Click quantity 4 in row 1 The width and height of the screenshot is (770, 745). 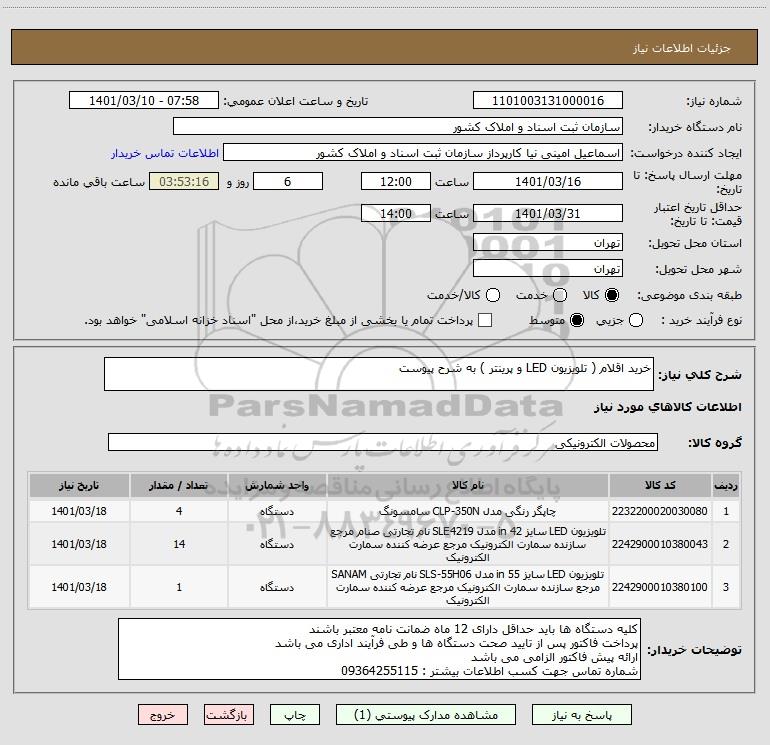click(x=179, y=511)
